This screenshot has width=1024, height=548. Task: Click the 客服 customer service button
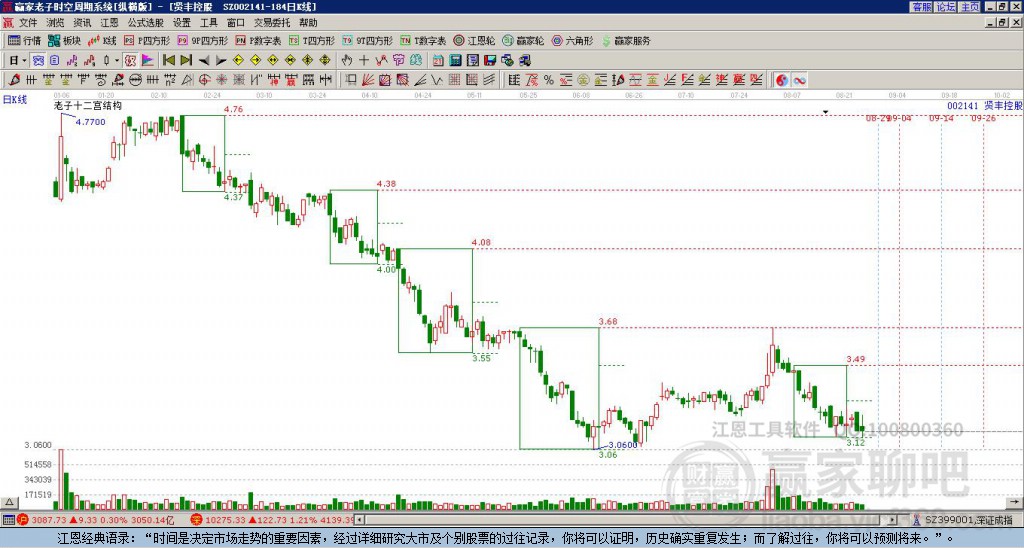pos(921,6)
